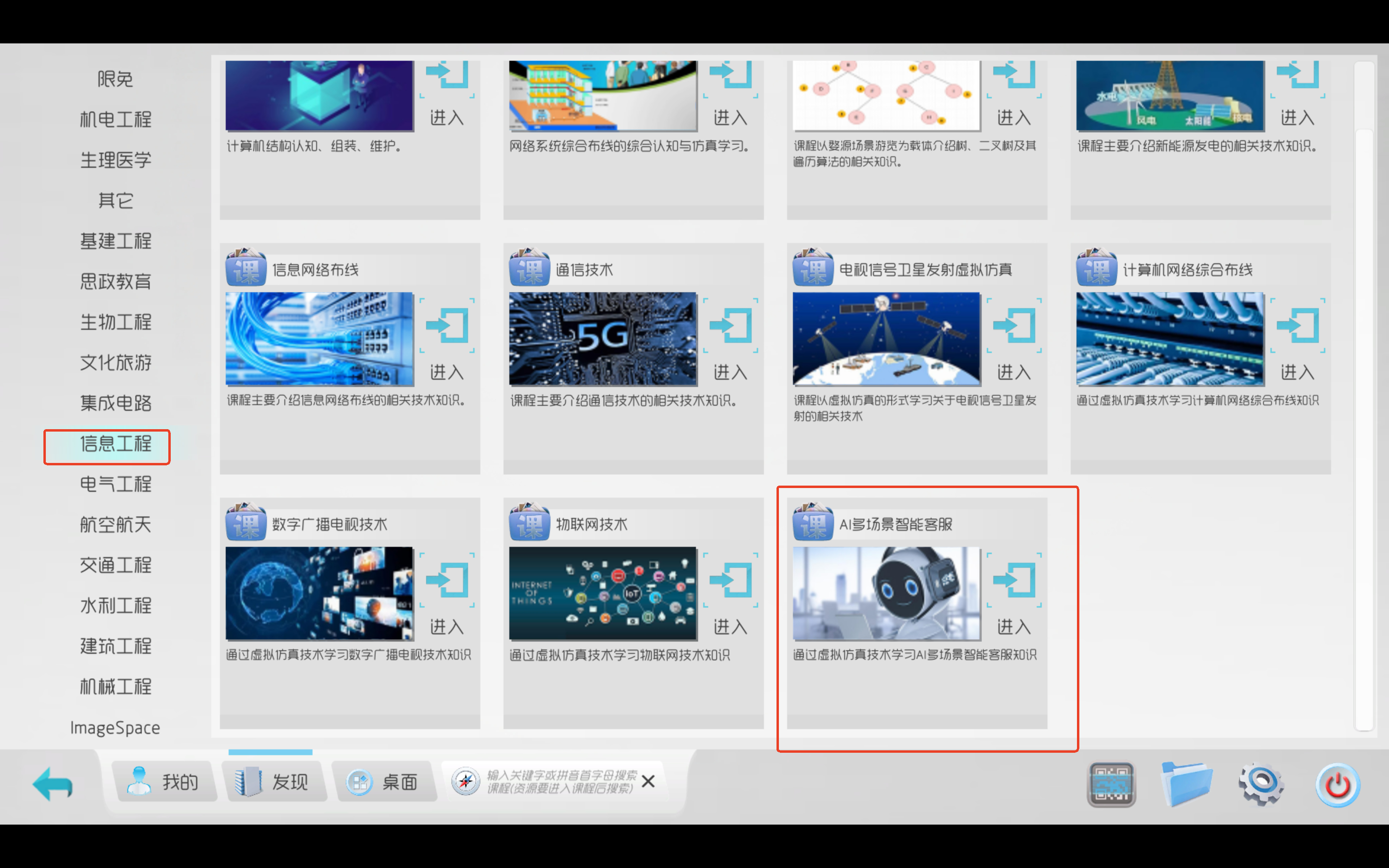Click the enter icon for 物联网技术 course

tap(730, 580)
